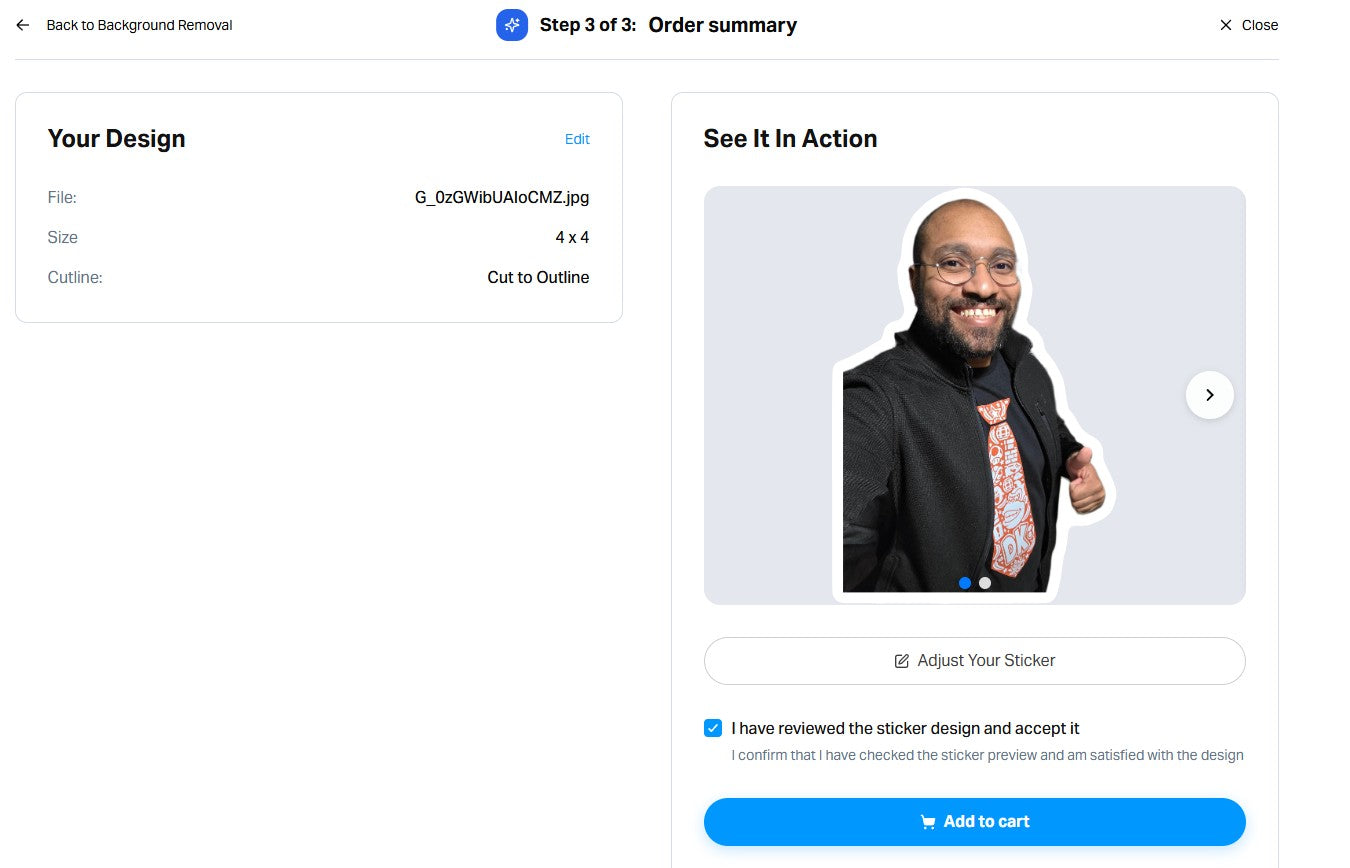
Task: Click the shopping cart icon
Action: pyautogui.click(x=928, y=822)
